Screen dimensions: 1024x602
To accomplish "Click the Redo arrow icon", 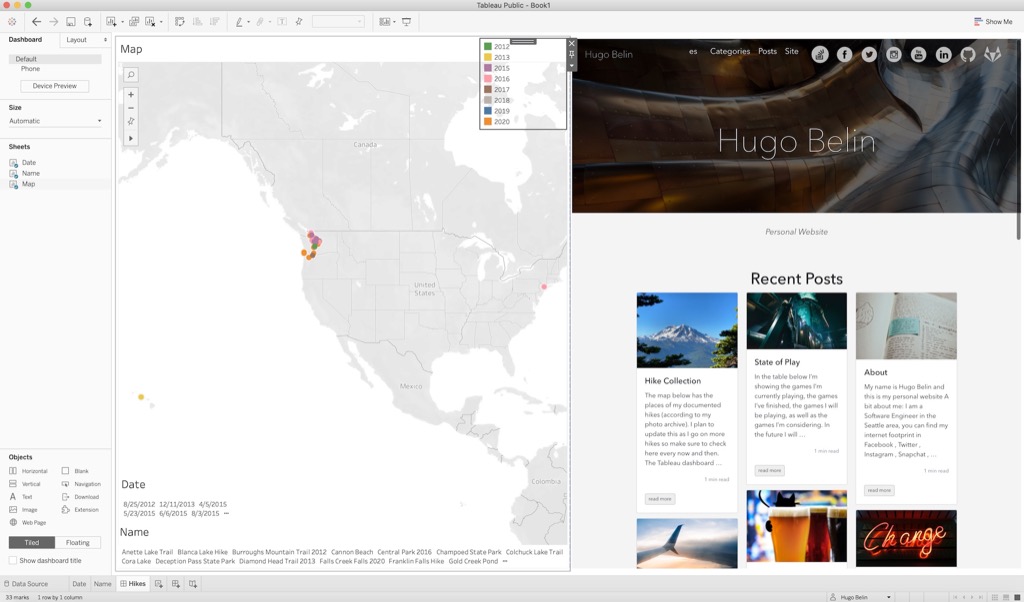I will tap(52, 21).
